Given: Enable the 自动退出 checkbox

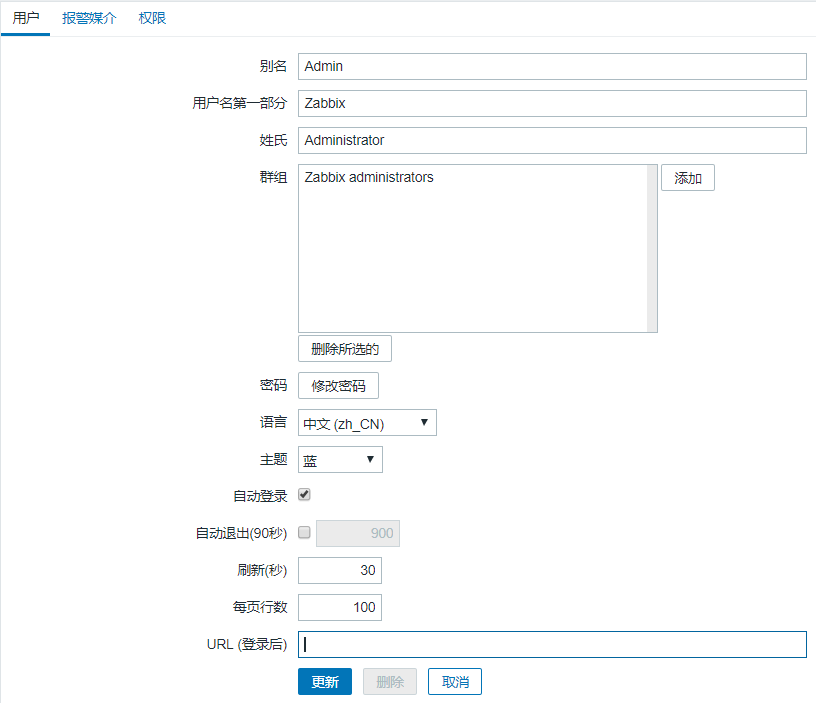Looking at the screenshot, I should (304, 532).
